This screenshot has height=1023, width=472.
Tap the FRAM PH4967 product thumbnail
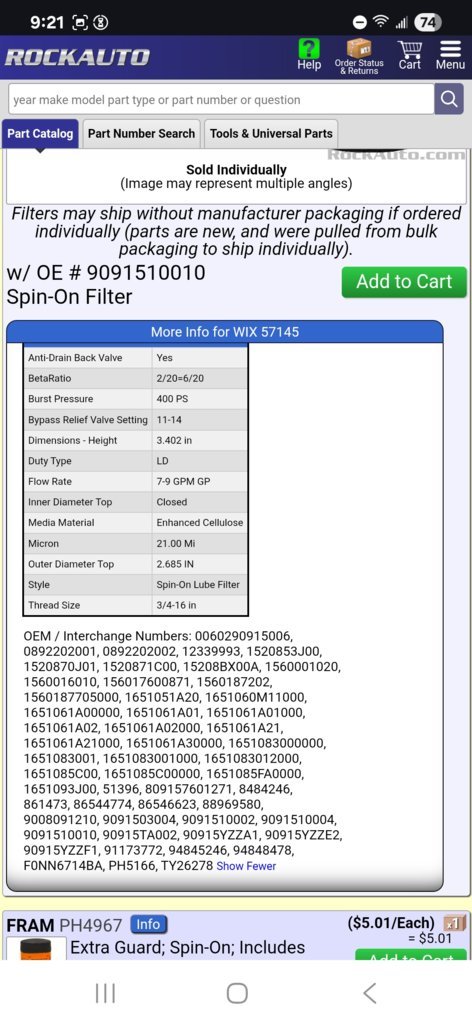pos(36,949)
